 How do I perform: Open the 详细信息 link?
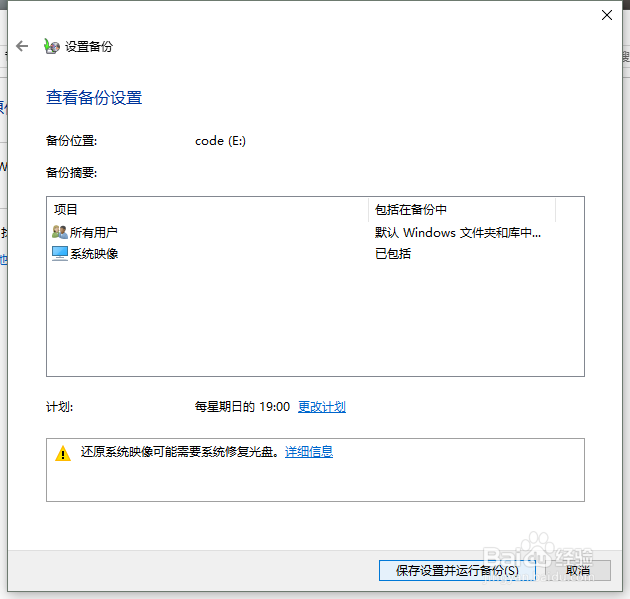click(309, 452)
